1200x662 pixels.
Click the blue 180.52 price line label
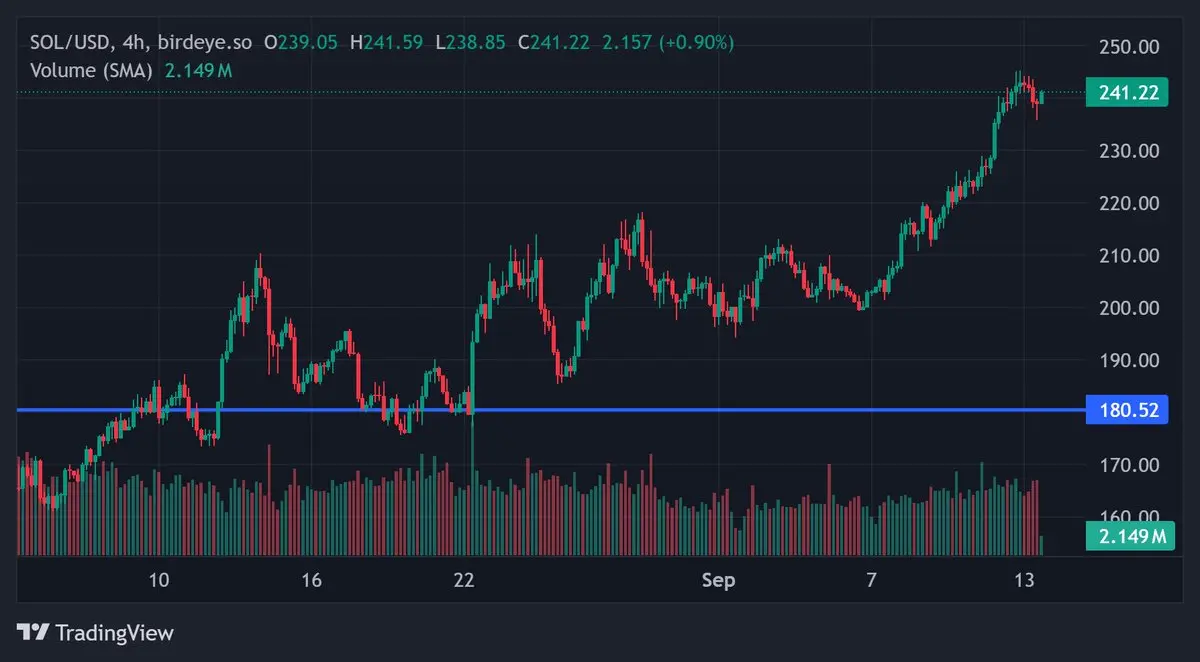pyautogui.click(x=1127, y=409)
